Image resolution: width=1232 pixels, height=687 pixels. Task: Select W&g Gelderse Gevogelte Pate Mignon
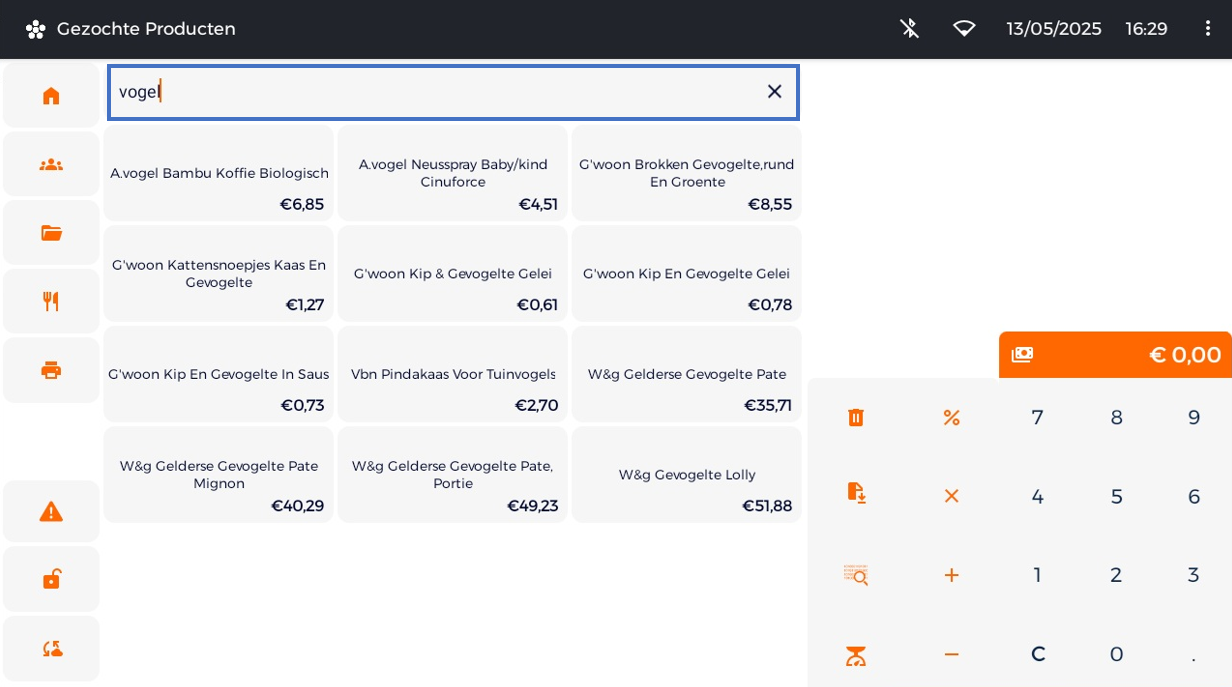click(x=219, y=475)
